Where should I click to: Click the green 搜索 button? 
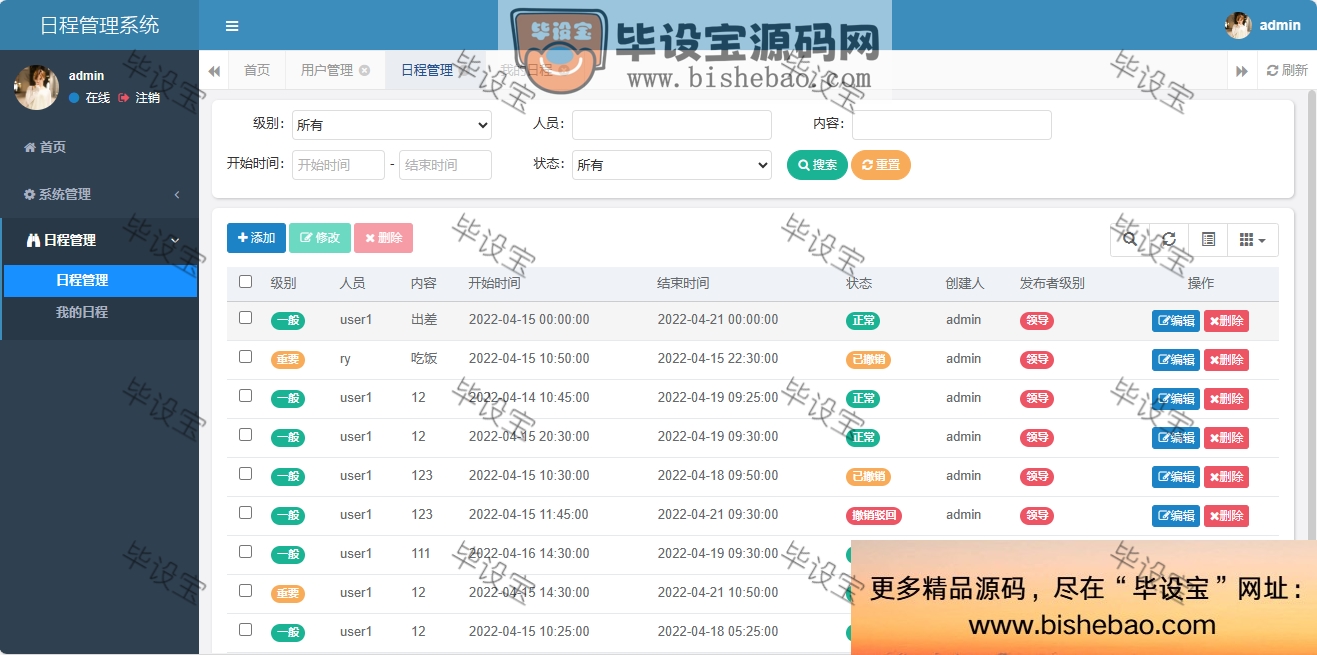click(817, 165)
